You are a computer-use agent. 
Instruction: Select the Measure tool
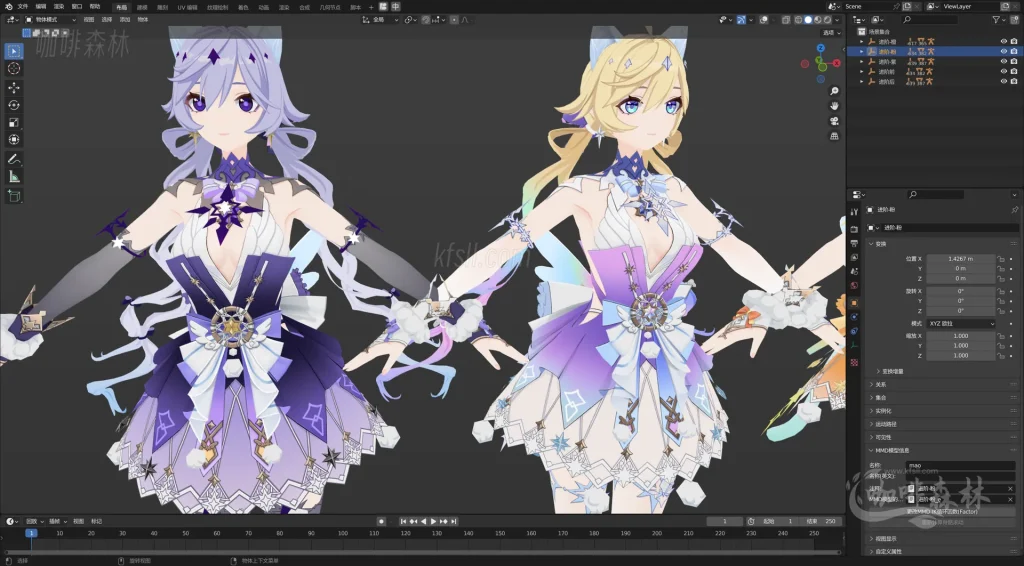pos(14,176)
